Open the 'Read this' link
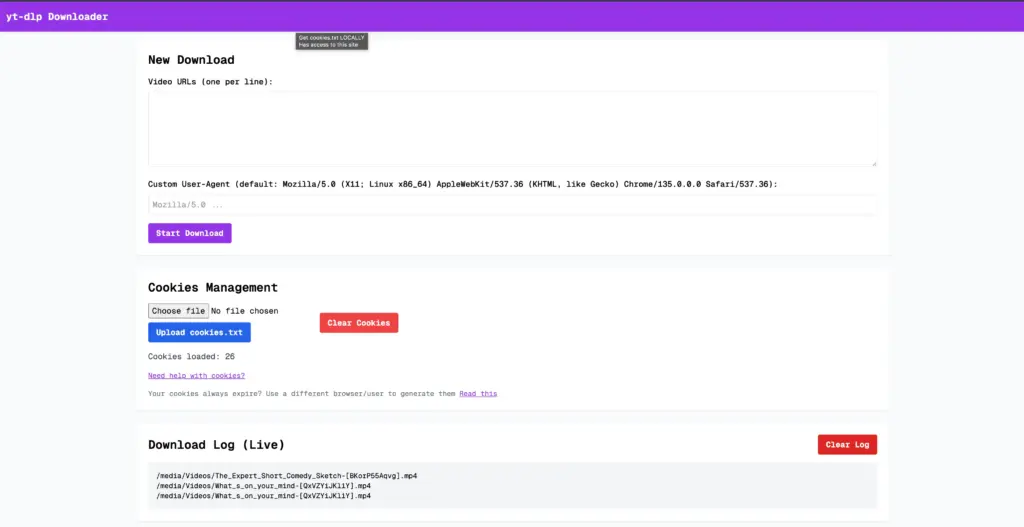1024x527 pixels. tap(478, 394)
